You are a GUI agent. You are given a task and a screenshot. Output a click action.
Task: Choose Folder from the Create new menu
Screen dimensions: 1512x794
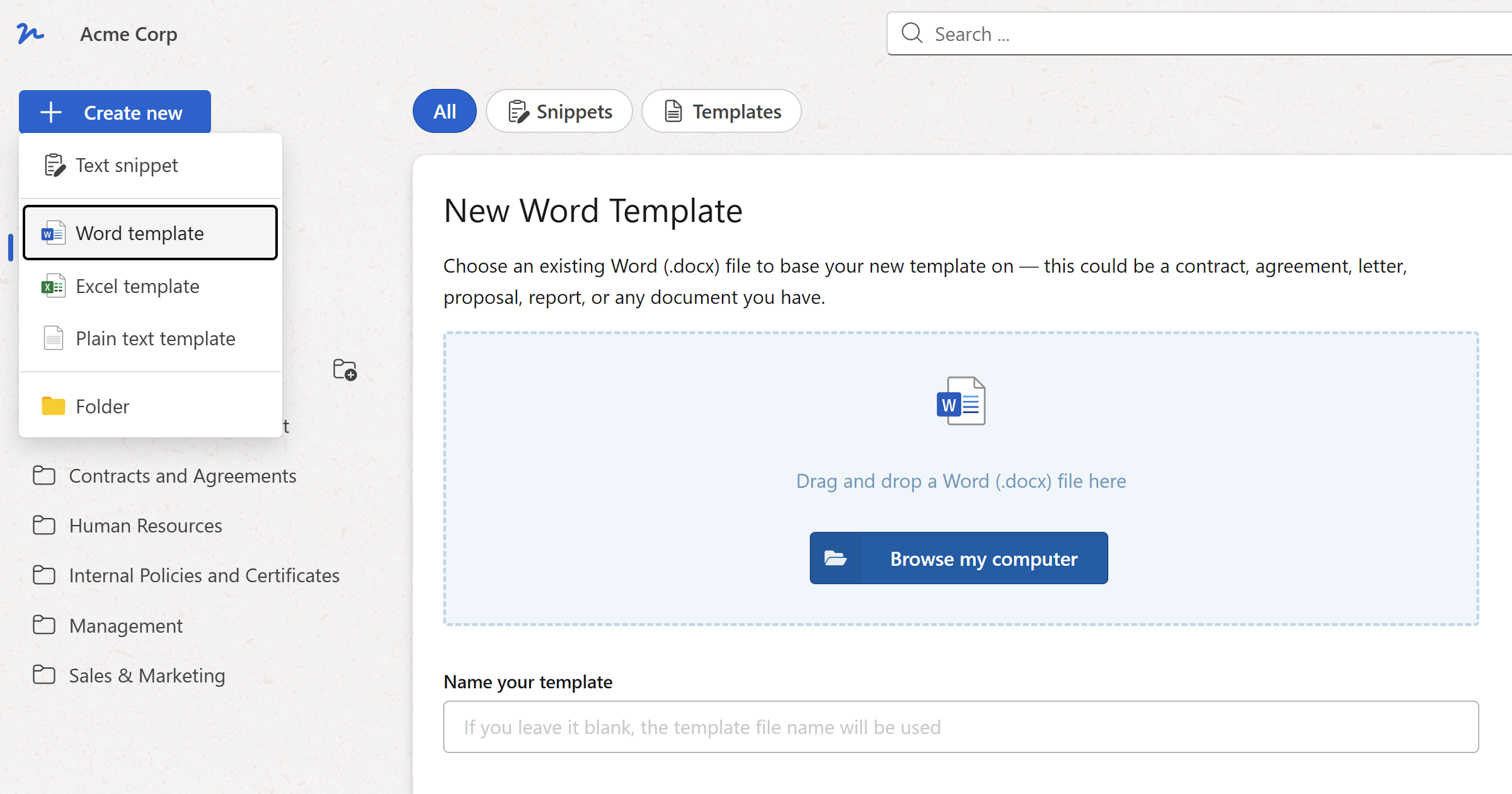[x=151, y=406]
